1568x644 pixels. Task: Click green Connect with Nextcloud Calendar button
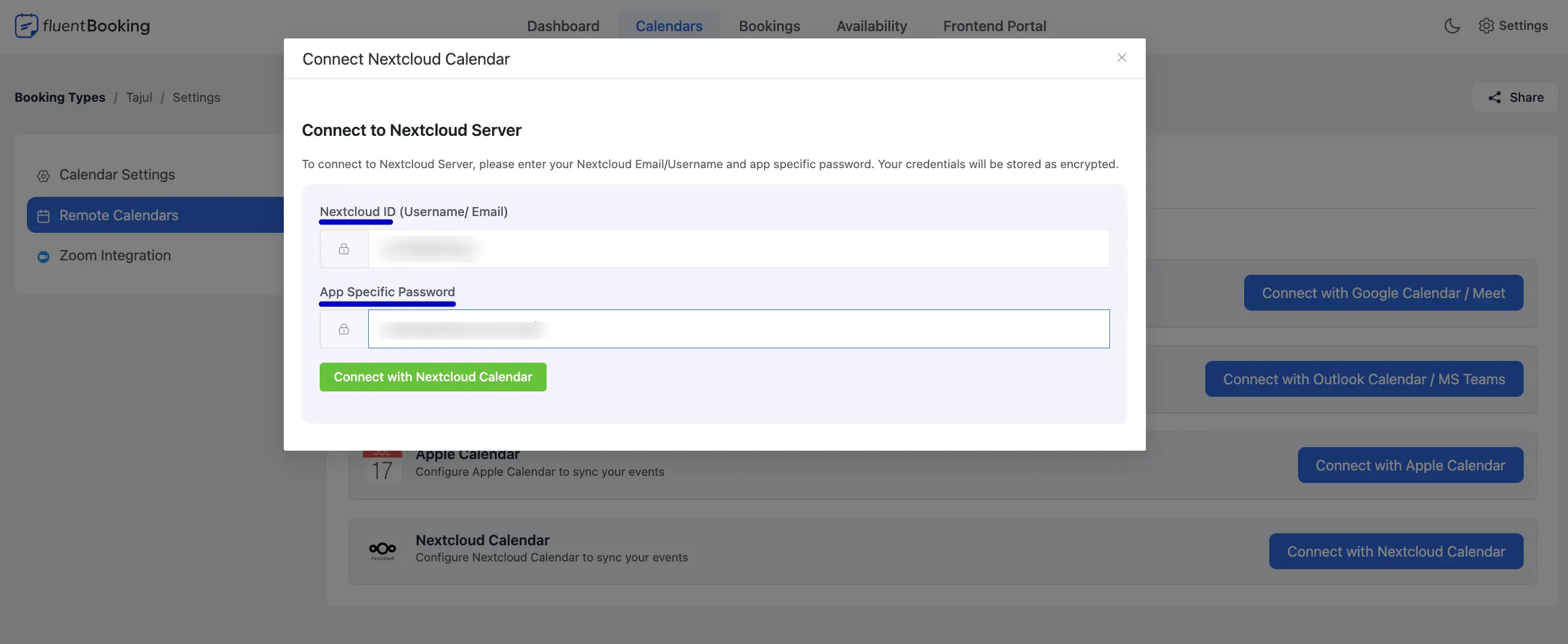pos(433,377)
